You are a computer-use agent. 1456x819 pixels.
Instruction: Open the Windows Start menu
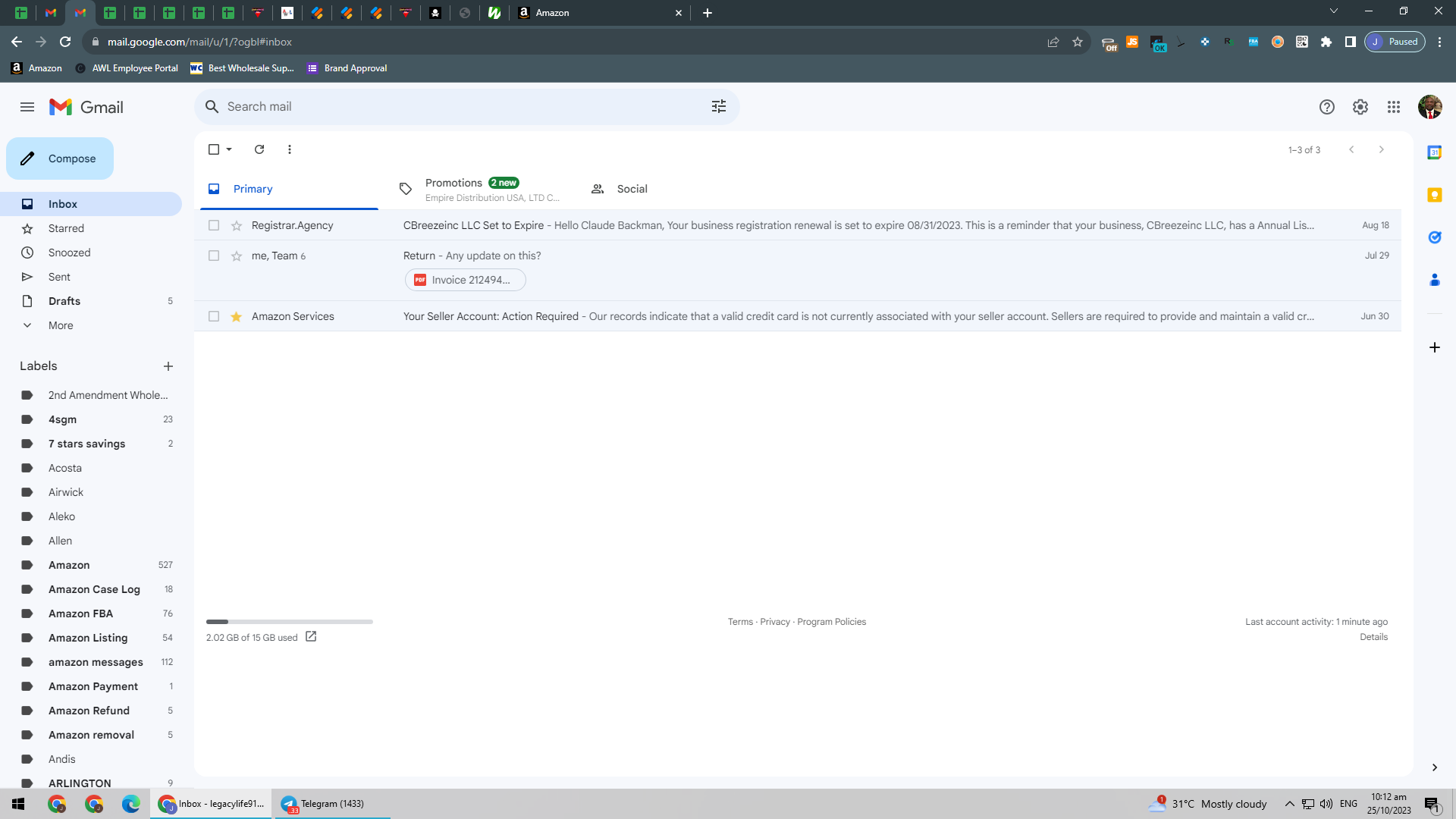[x=18, y=804]
